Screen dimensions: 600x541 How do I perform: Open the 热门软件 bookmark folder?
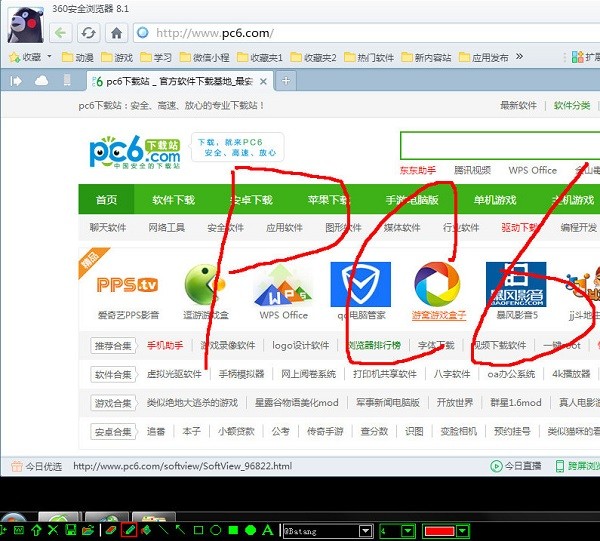pyautogui.click(x=369, y=57)
